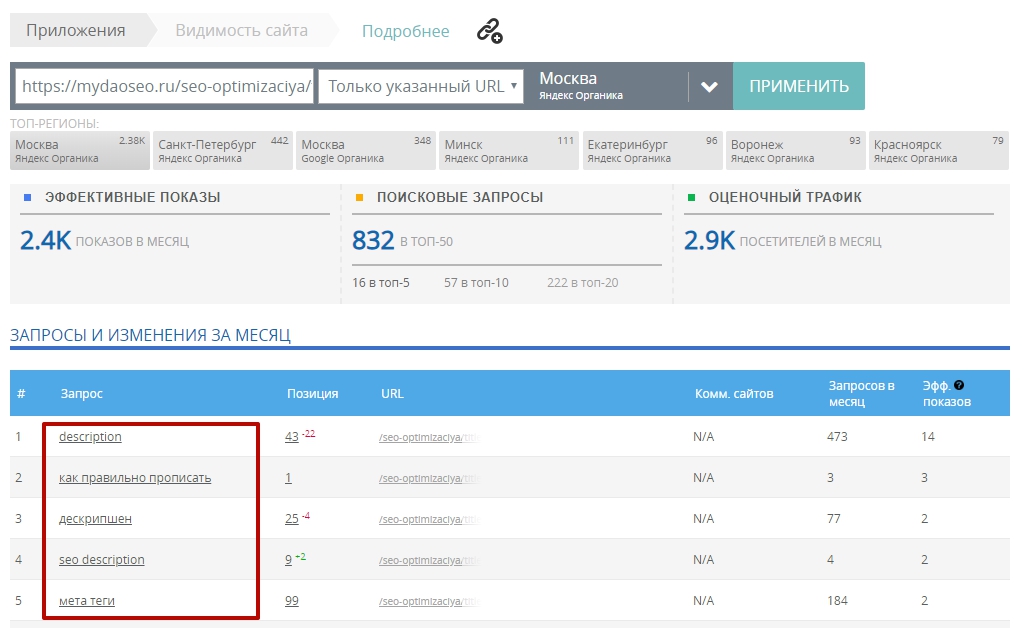Open the query link description

click(x=90, y=437)
